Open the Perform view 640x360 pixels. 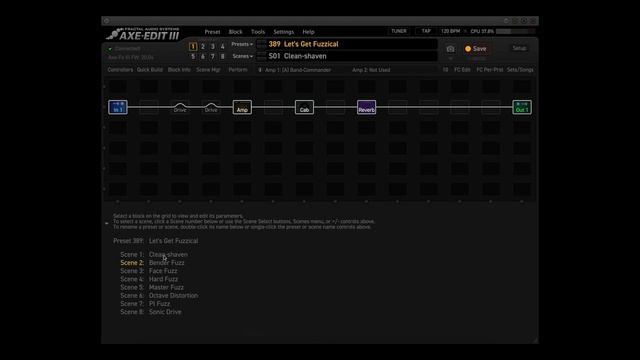point(238,70)
